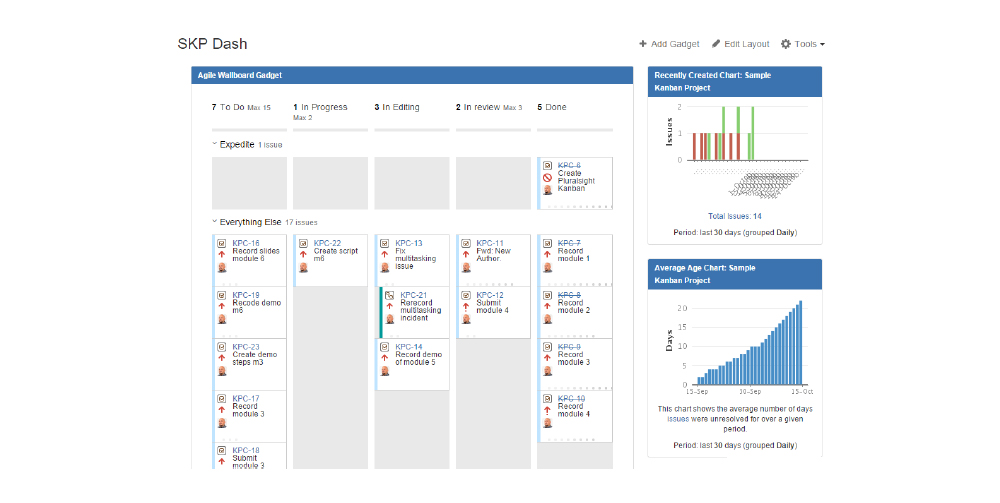
Task: Click the task type icon on KPC-11
Action: click(466, 244)
